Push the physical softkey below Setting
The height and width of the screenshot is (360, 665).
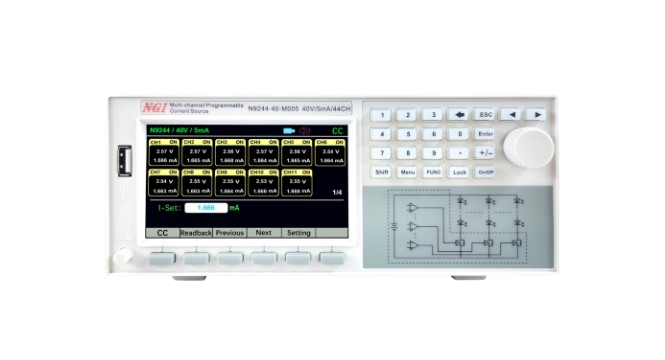(298, 258)
